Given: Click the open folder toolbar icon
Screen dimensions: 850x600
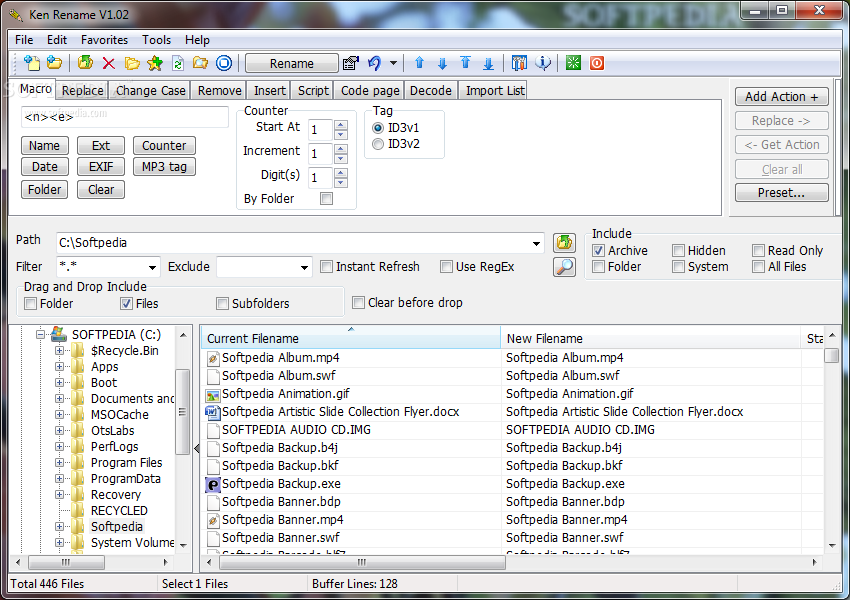Looking at the screenshot, I should coord(132,63).
